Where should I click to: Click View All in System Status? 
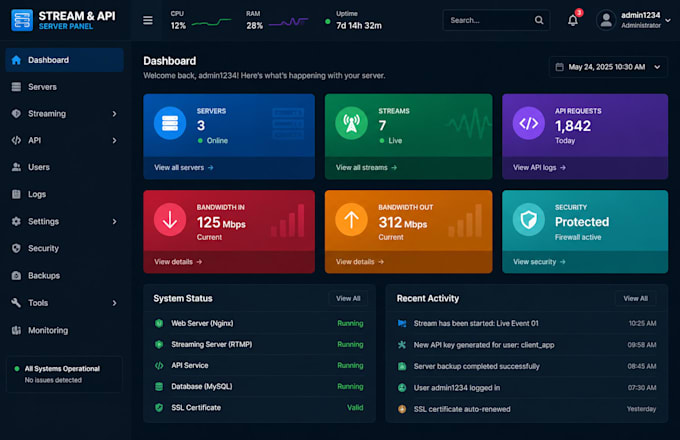348,299
